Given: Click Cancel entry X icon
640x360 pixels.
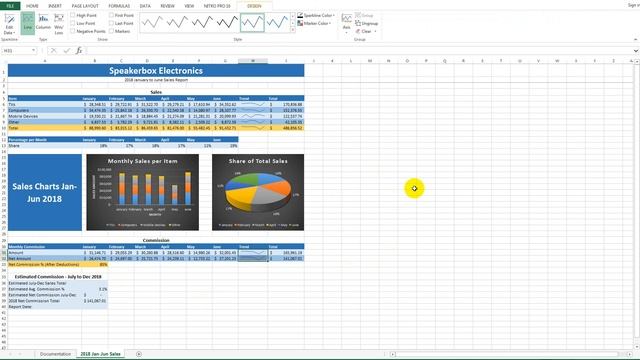Looking at the screenshot, I should pos(53,51).
